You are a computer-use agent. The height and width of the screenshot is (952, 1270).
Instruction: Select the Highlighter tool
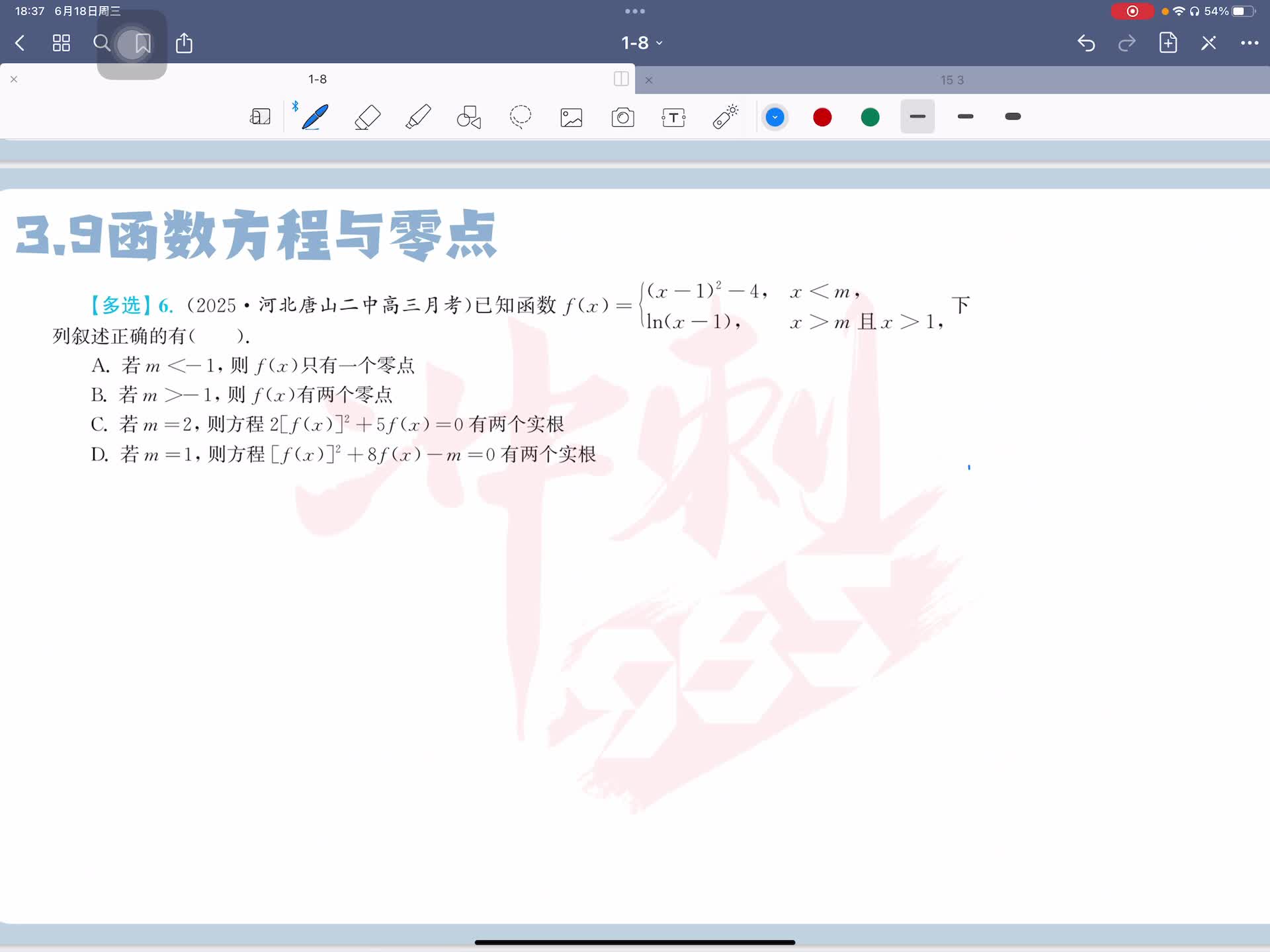click(418, 117)
